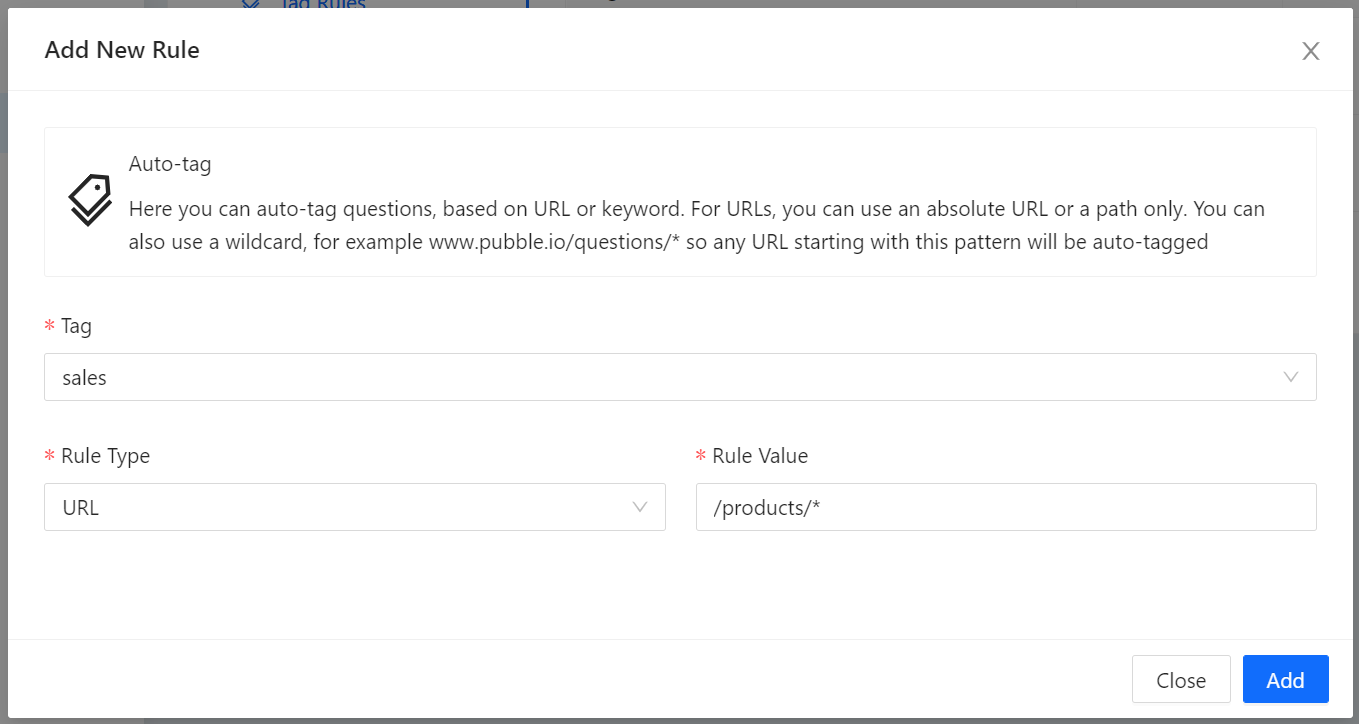Click the Add New Rule dialog title

click(122, 50)
